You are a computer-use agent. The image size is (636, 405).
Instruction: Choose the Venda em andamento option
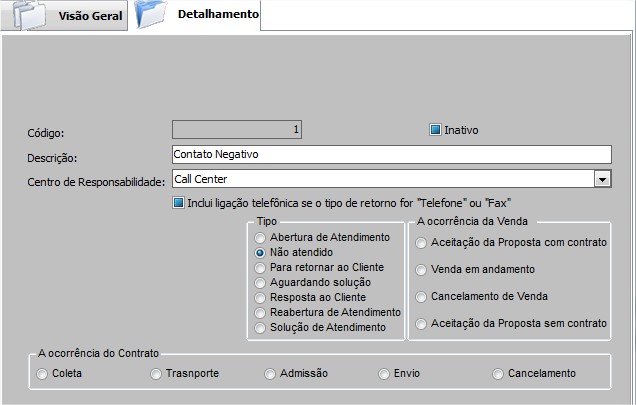pos(422,270)
